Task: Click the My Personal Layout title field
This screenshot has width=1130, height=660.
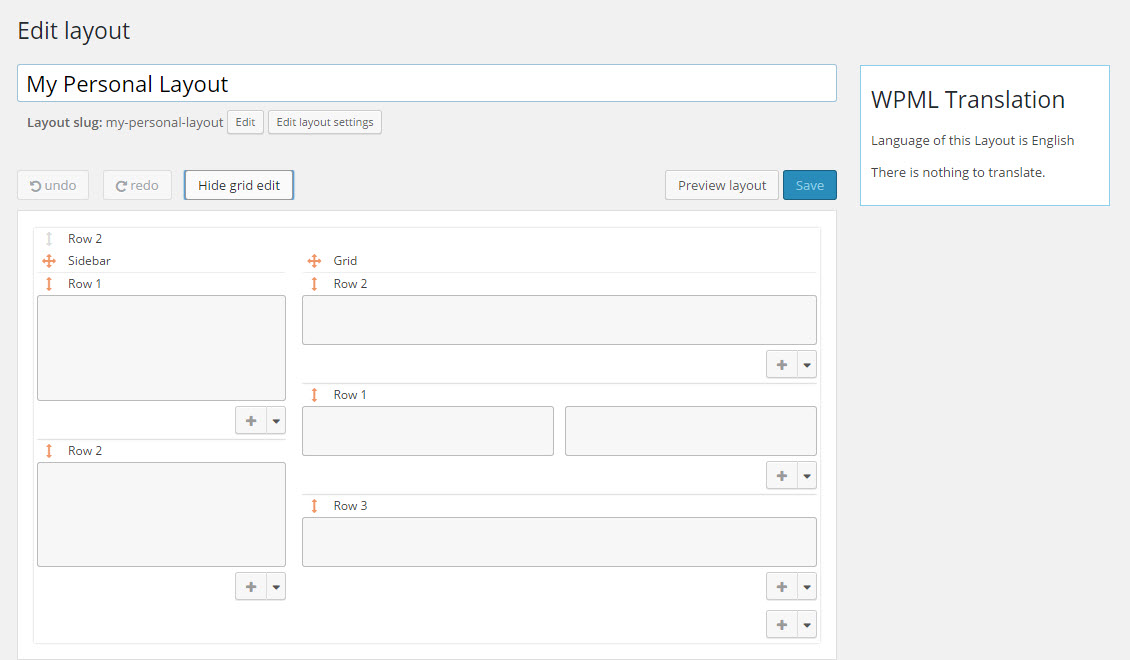Action: click(427, 83)
